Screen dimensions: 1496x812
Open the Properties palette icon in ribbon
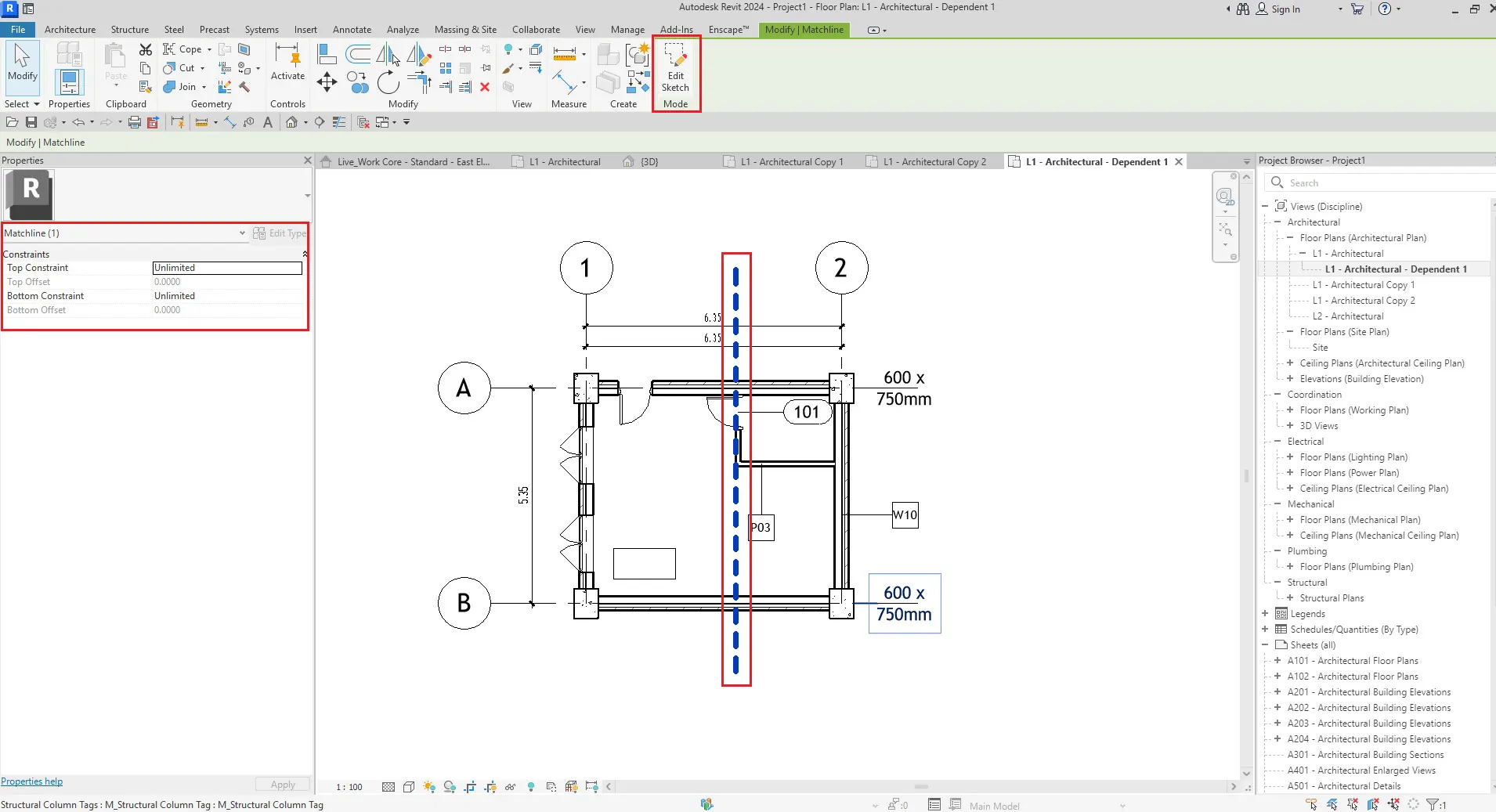(x=69, y=82)
